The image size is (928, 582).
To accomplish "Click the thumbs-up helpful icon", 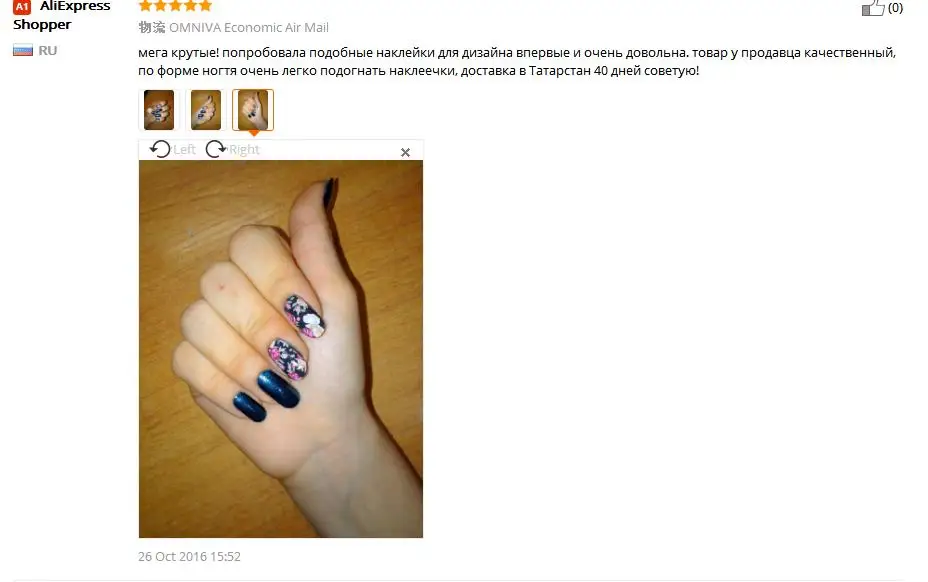I will (x=873, y=8).
